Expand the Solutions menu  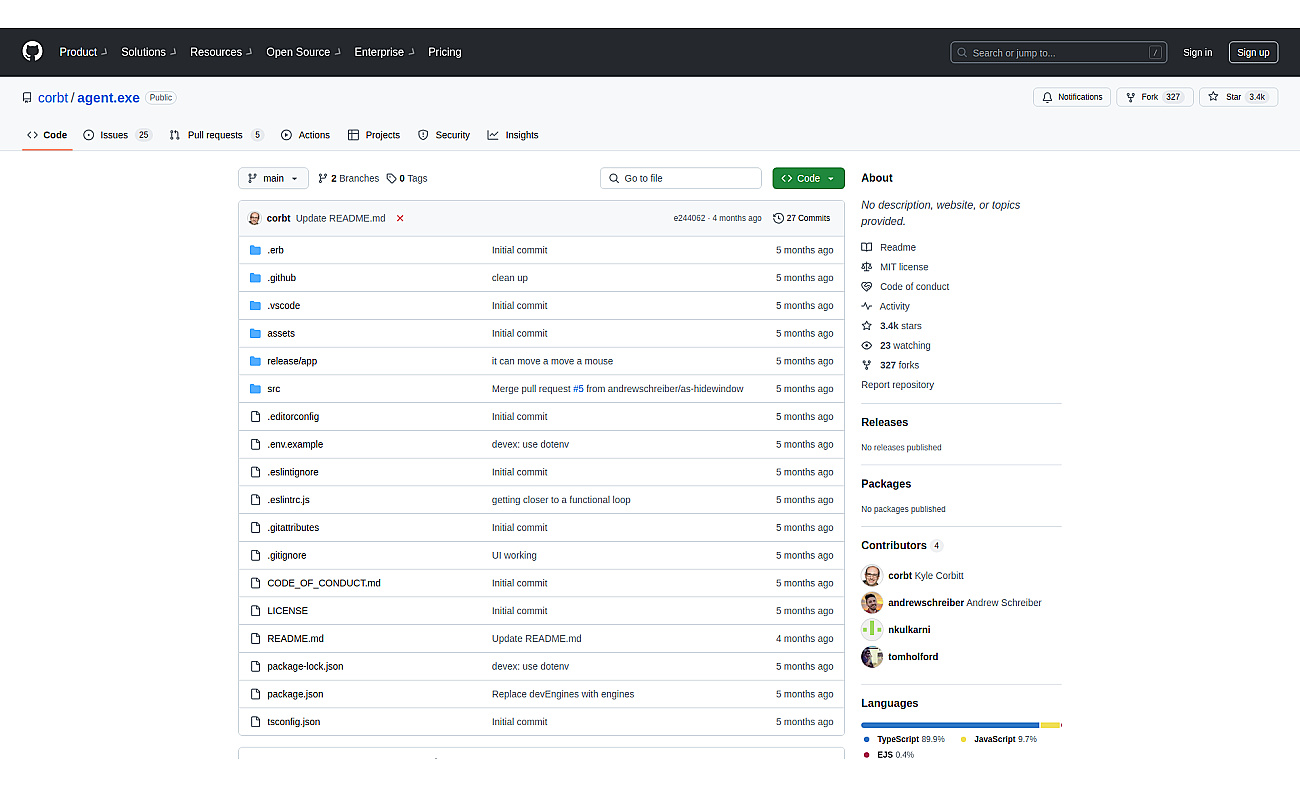[x=149, y=52]
